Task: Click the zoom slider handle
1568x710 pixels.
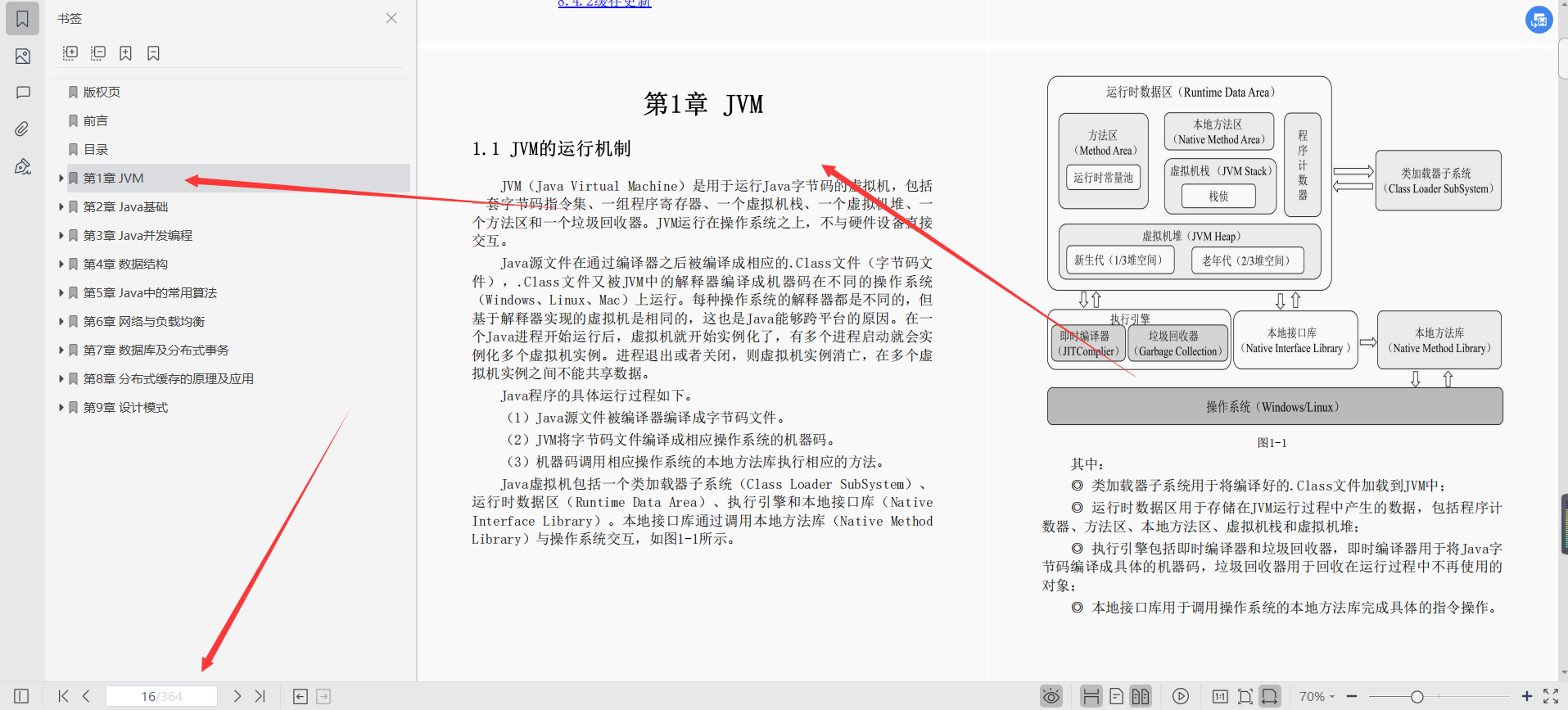Action: click(x=1417, y=696)
